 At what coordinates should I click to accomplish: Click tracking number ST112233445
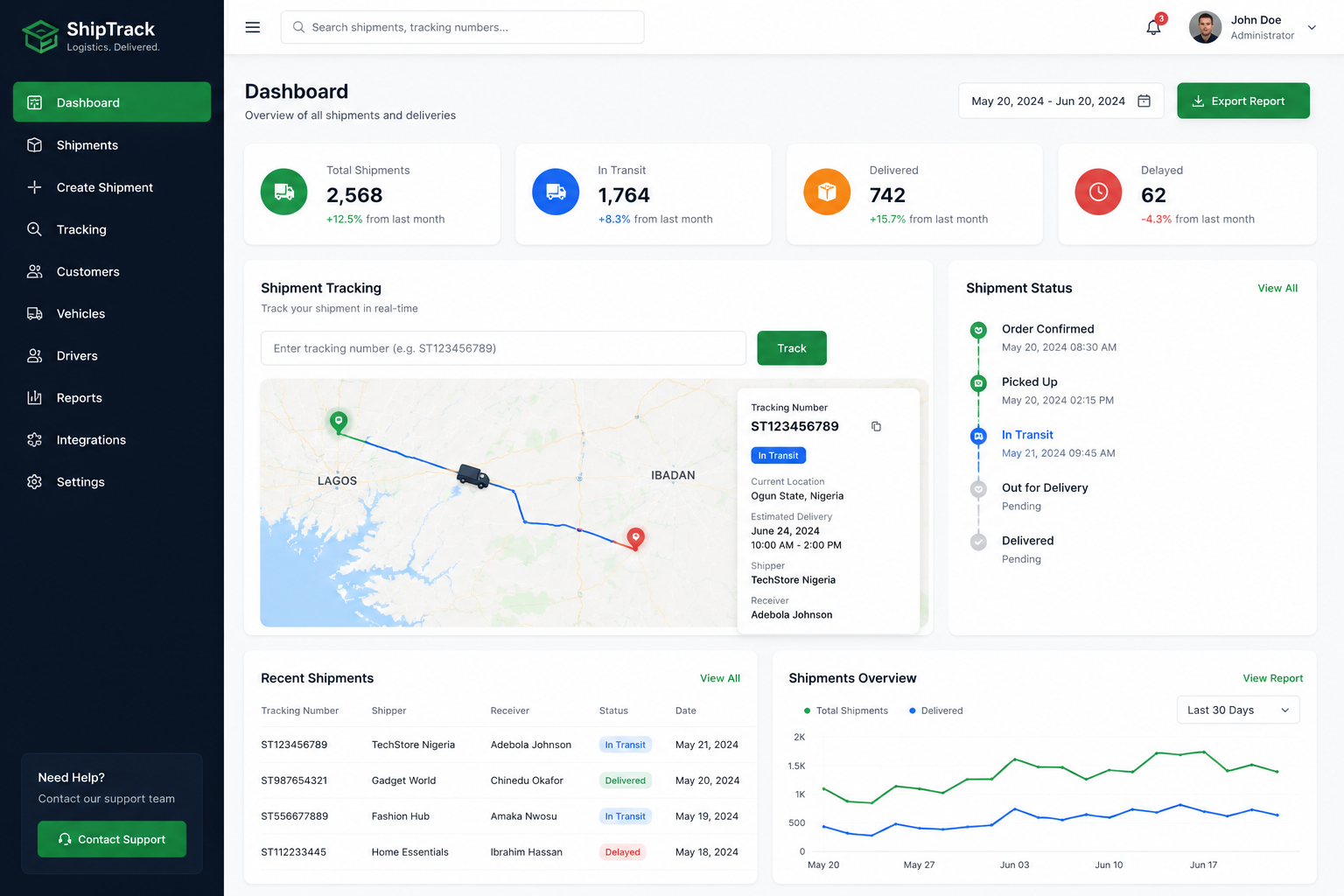point(293,851)
